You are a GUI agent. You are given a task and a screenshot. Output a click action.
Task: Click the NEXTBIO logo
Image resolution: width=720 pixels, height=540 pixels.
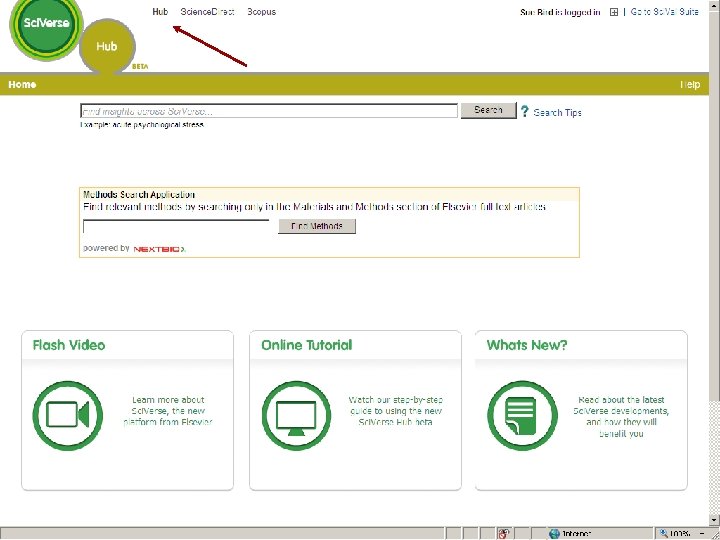point(159,249)
